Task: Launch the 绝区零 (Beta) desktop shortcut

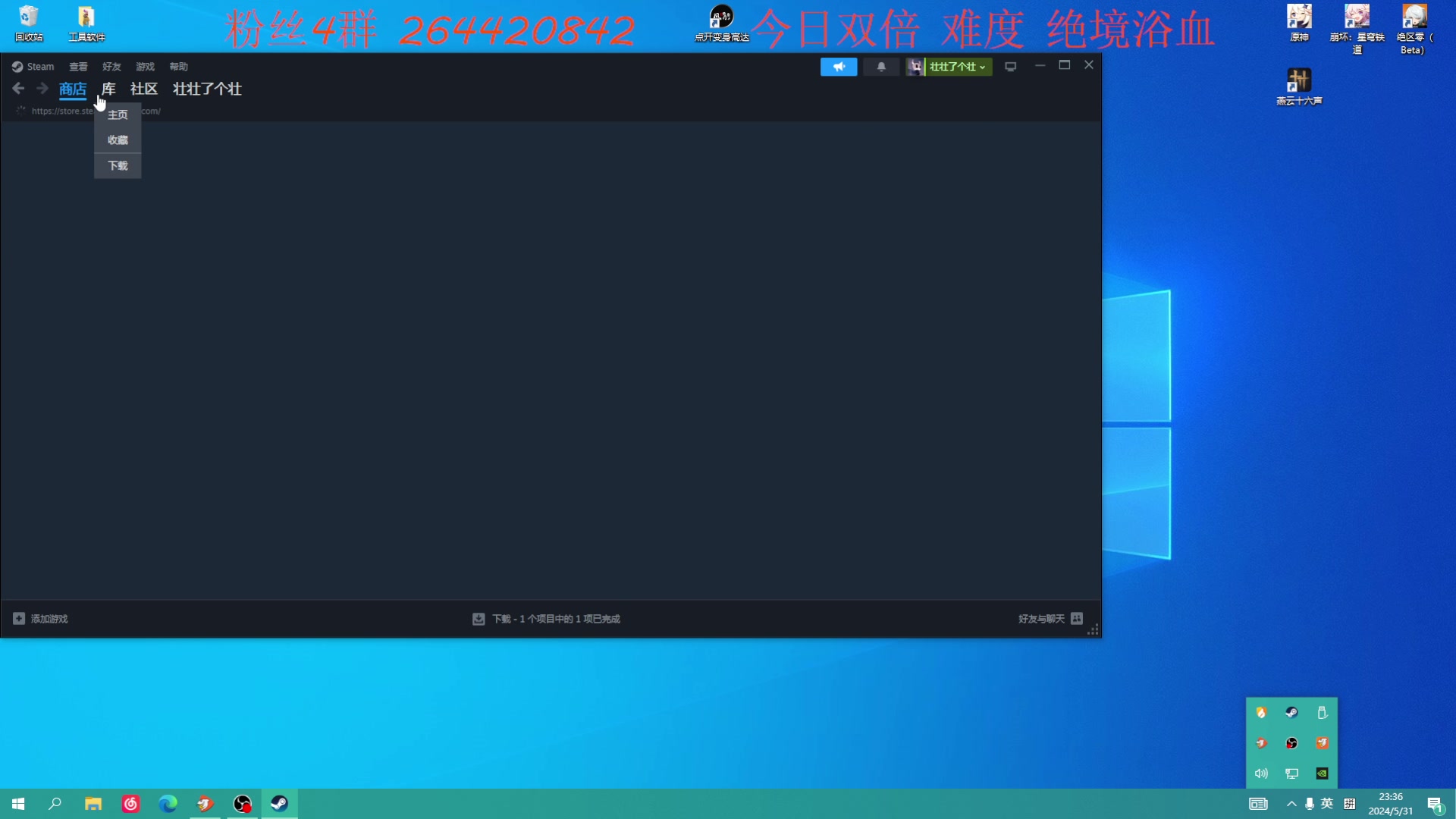Action: click(1414, 29)
